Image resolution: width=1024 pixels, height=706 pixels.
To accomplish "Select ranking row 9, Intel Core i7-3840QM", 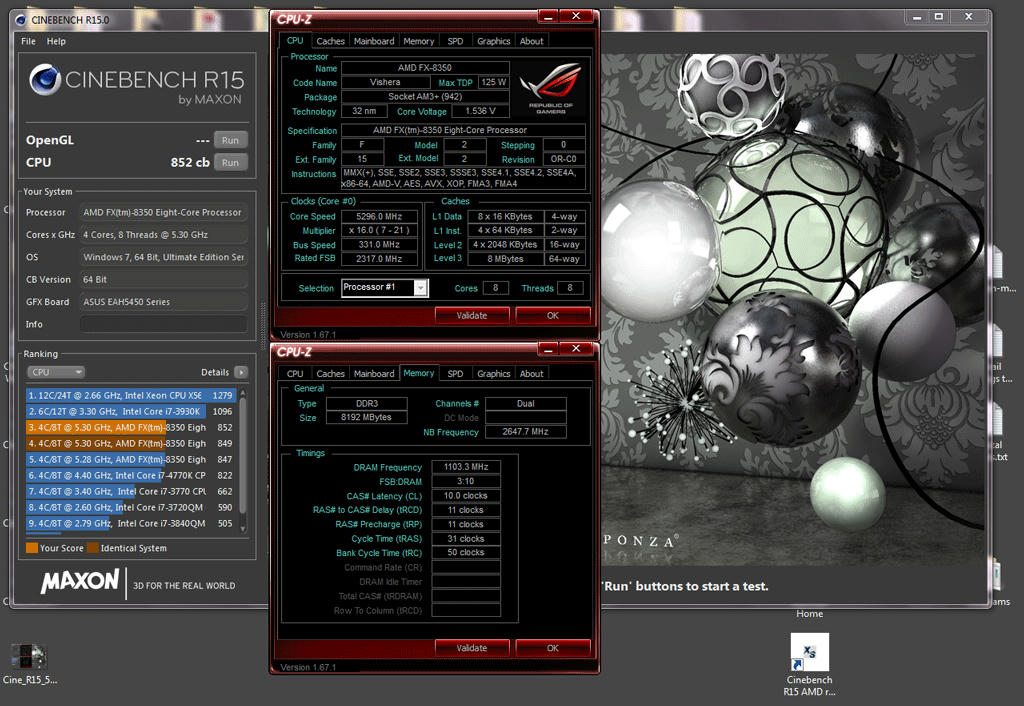I will pos(131,523).
